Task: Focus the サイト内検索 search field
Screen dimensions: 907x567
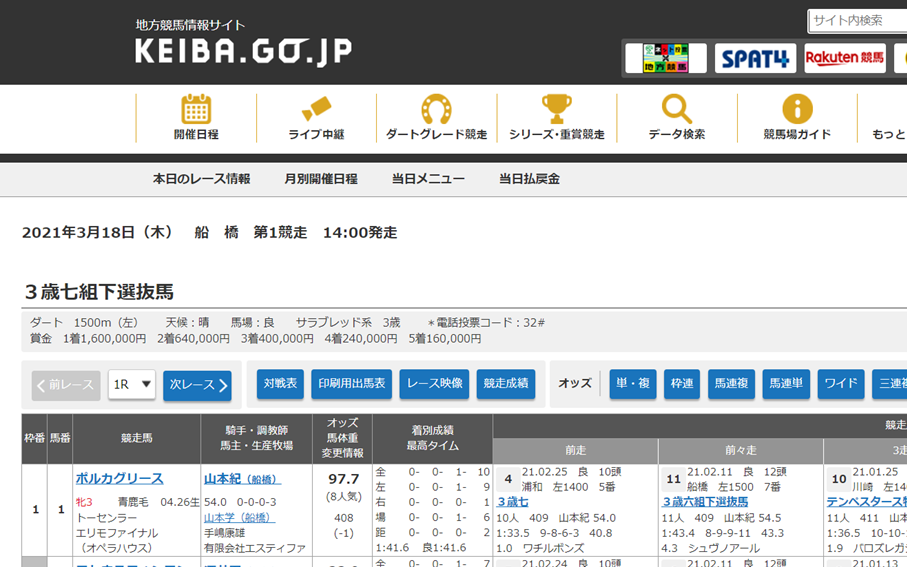Action: 858,20
